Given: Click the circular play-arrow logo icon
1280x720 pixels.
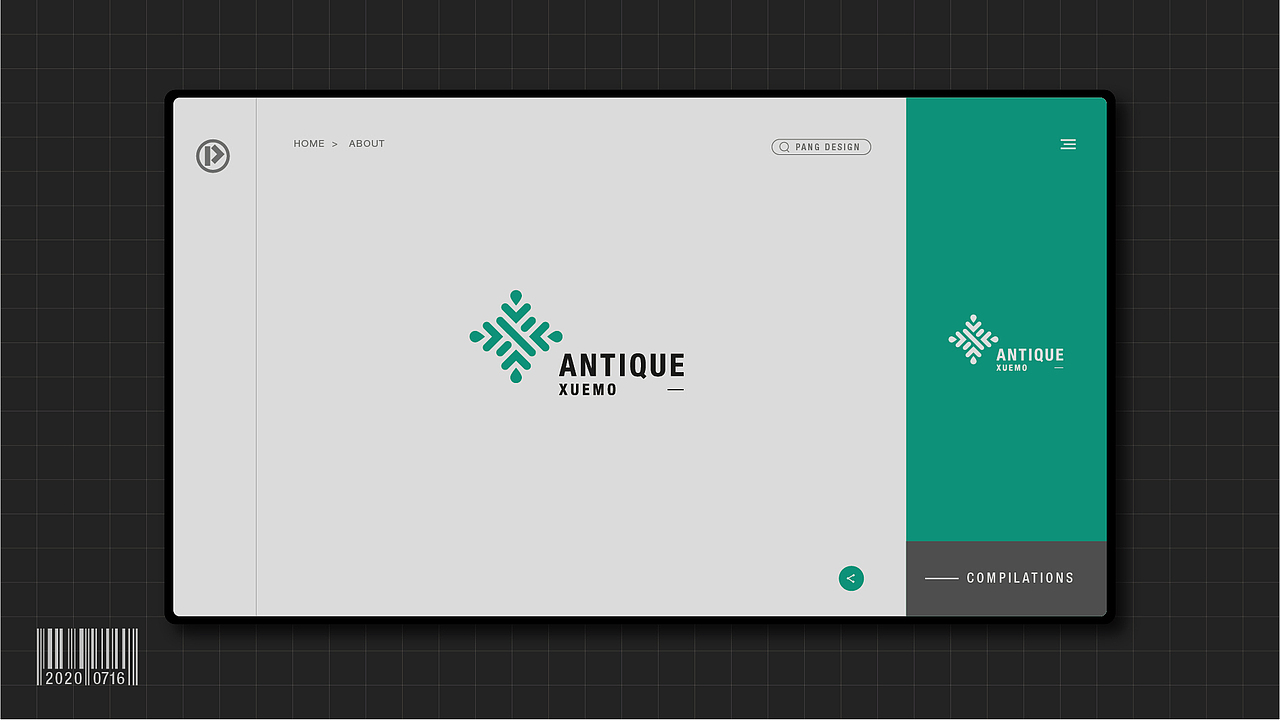Looking at the screenshot, I should click(213, 156).
